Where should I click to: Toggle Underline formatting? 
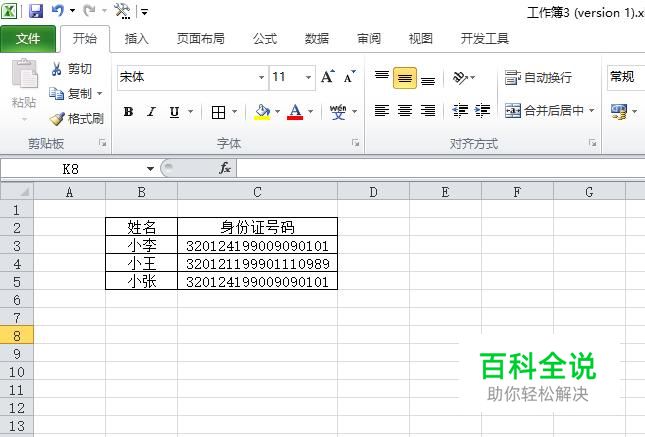coord(174,112)
